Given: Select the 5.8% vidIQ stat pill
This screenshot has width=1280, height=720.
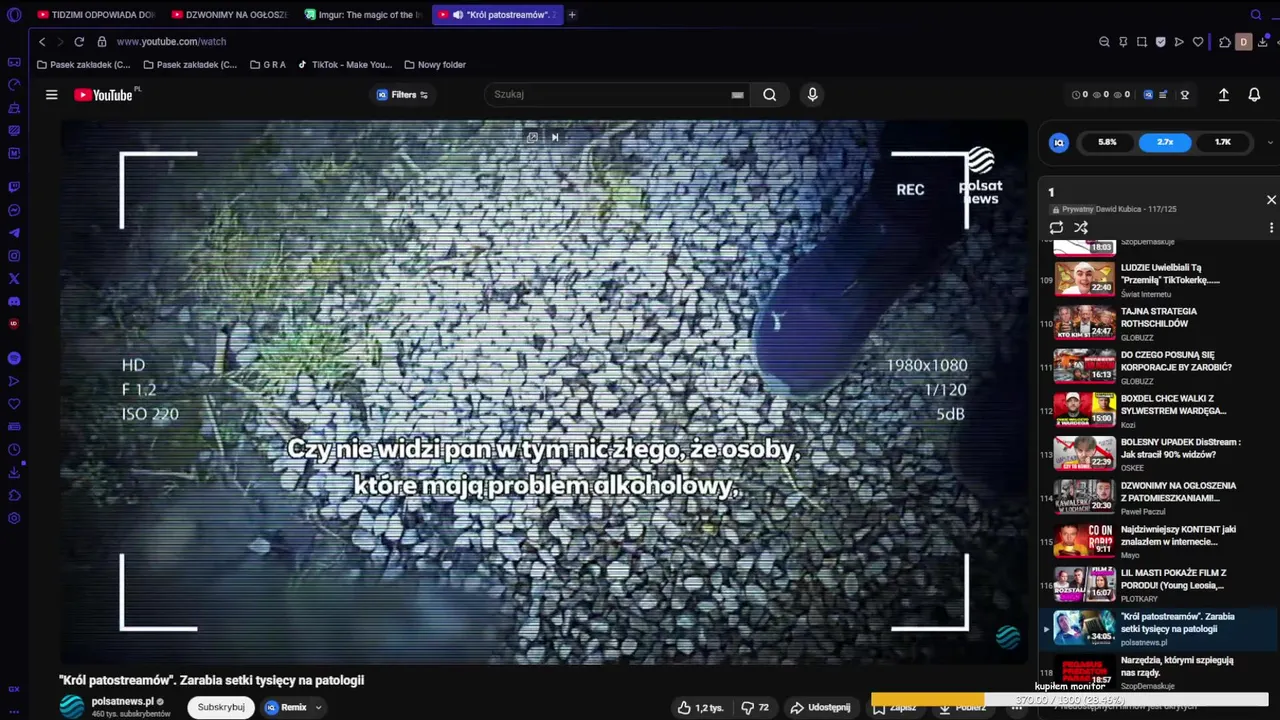Looking at the screenshot, I should coord(1107,142).
